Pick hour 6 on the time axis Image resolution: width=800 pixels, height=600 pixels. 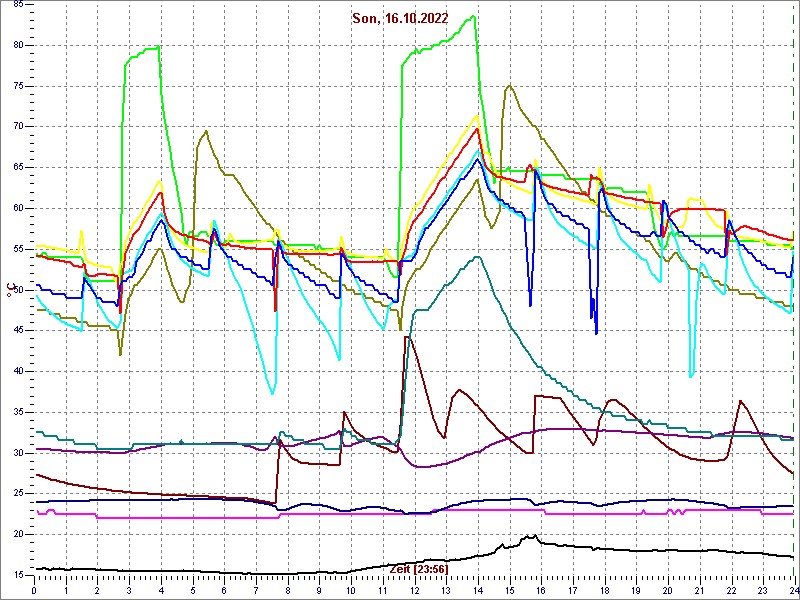click(224, 592)
